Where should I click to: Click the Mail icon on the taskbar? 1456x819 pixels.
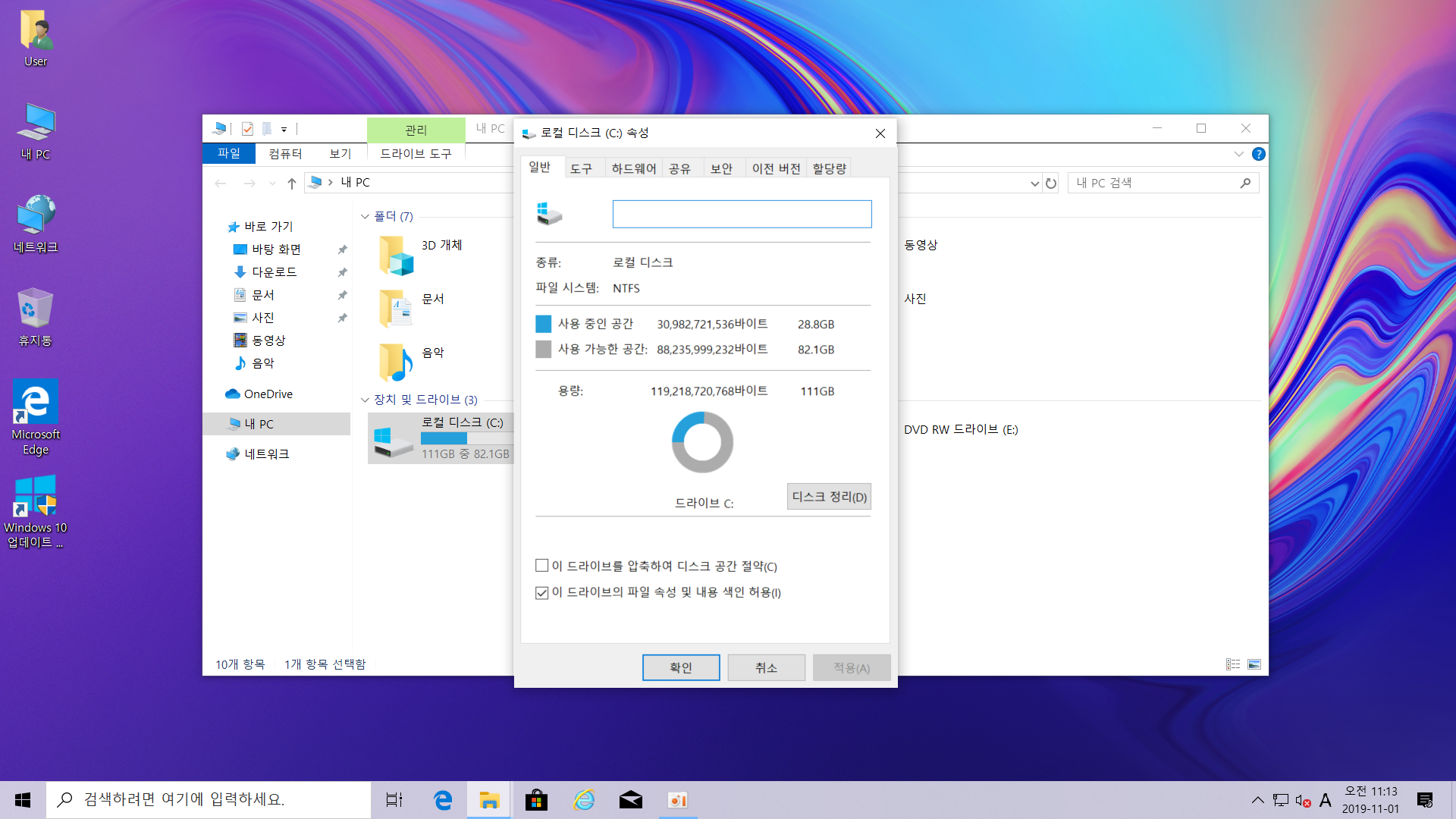[x=630, y=800]
